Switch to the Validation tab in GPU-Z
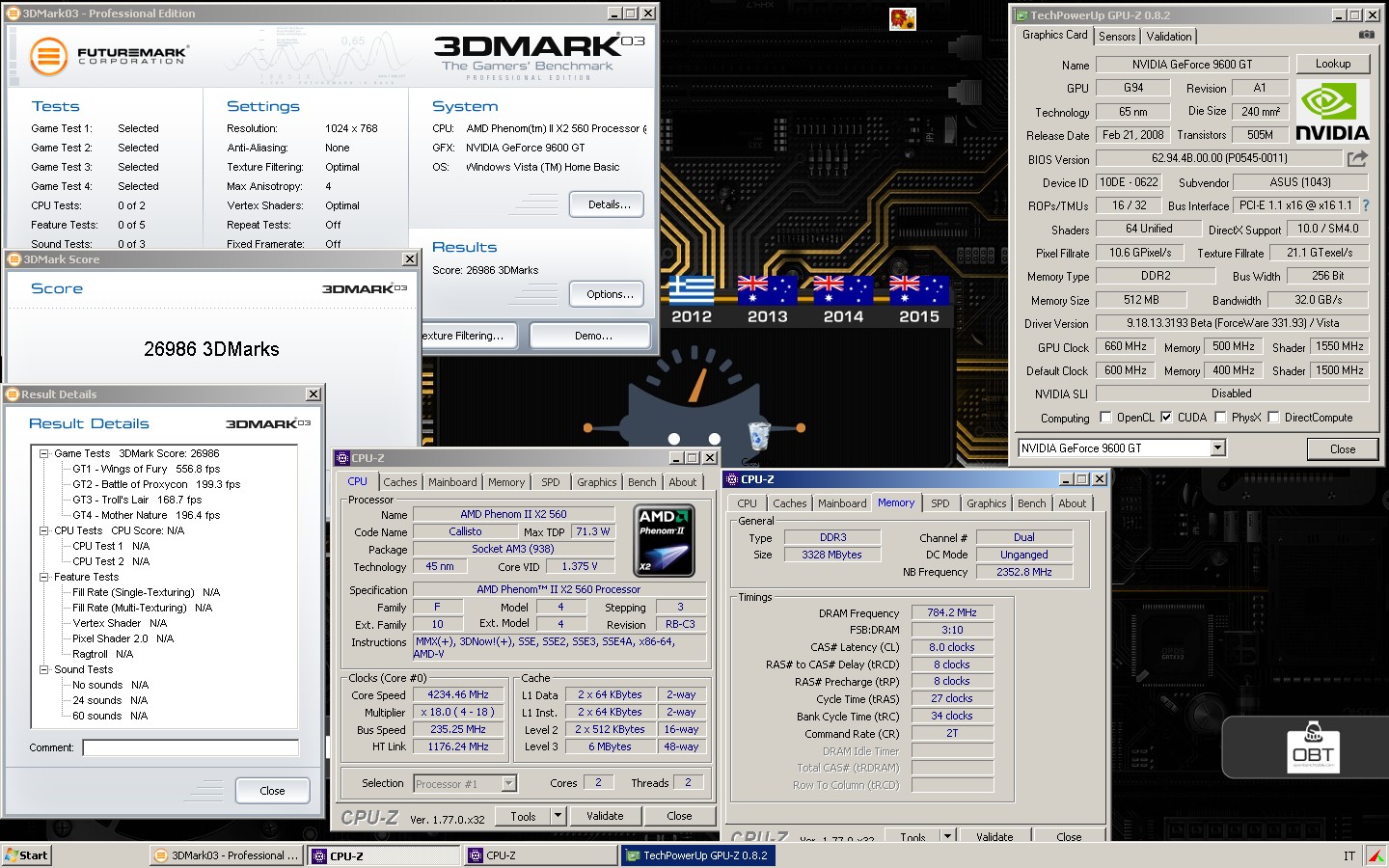Image resolution: width=1389 pixels, height=868 pixels. tap(1169, 37)
